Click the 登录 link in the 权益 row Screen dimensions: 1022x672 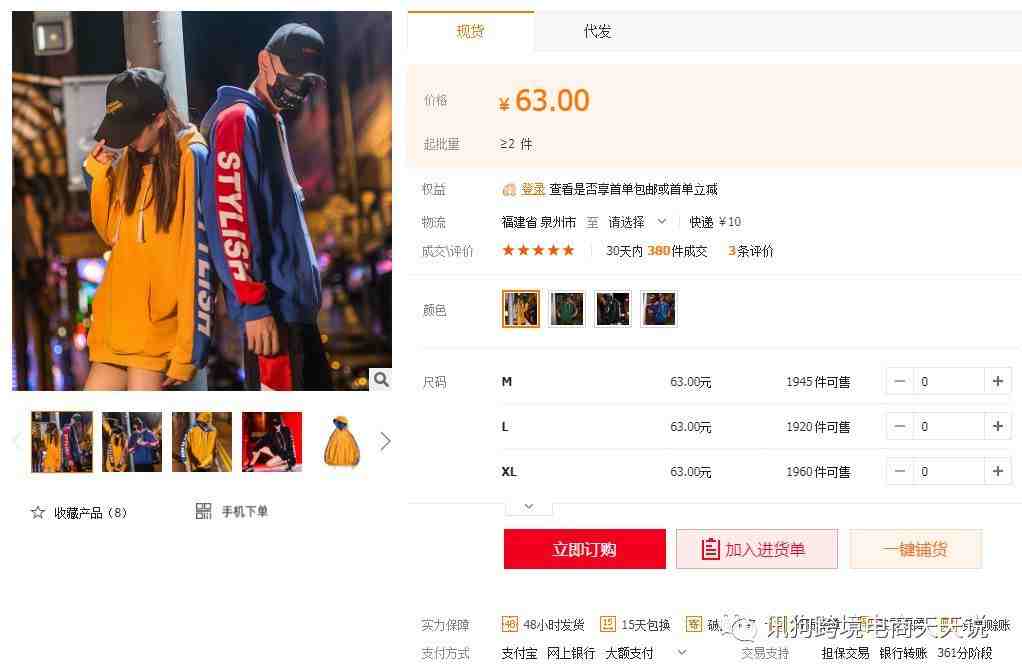coord(533,189)
